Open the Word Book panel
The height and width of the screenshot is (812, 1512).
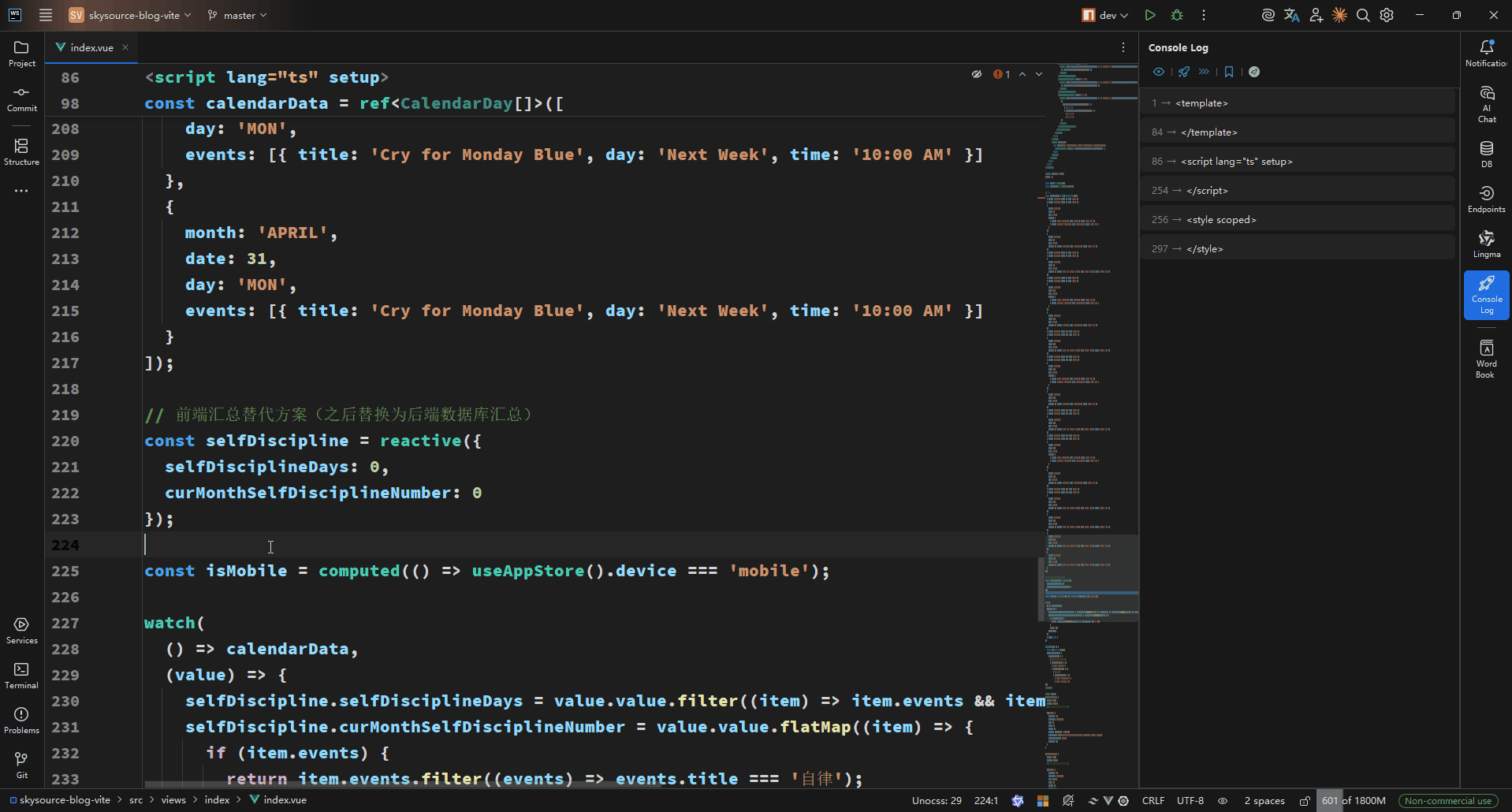click(x=1486, y=358)
